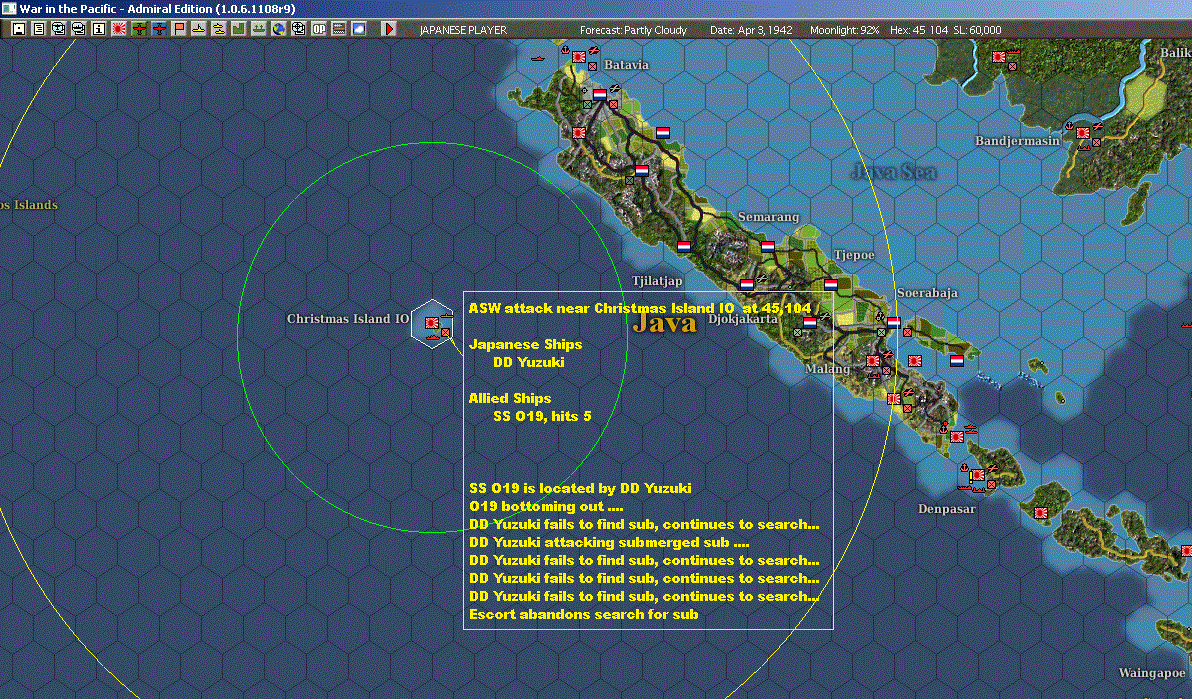Click the 'O19 bottoming out' message
The height and width of the screenshot is (699, 1192).
[547, 507]
